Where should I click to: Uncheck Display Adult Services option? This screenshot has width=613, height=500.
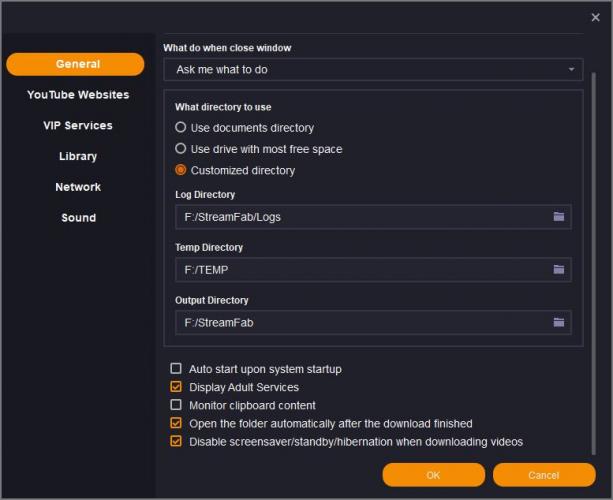[177, 387]
